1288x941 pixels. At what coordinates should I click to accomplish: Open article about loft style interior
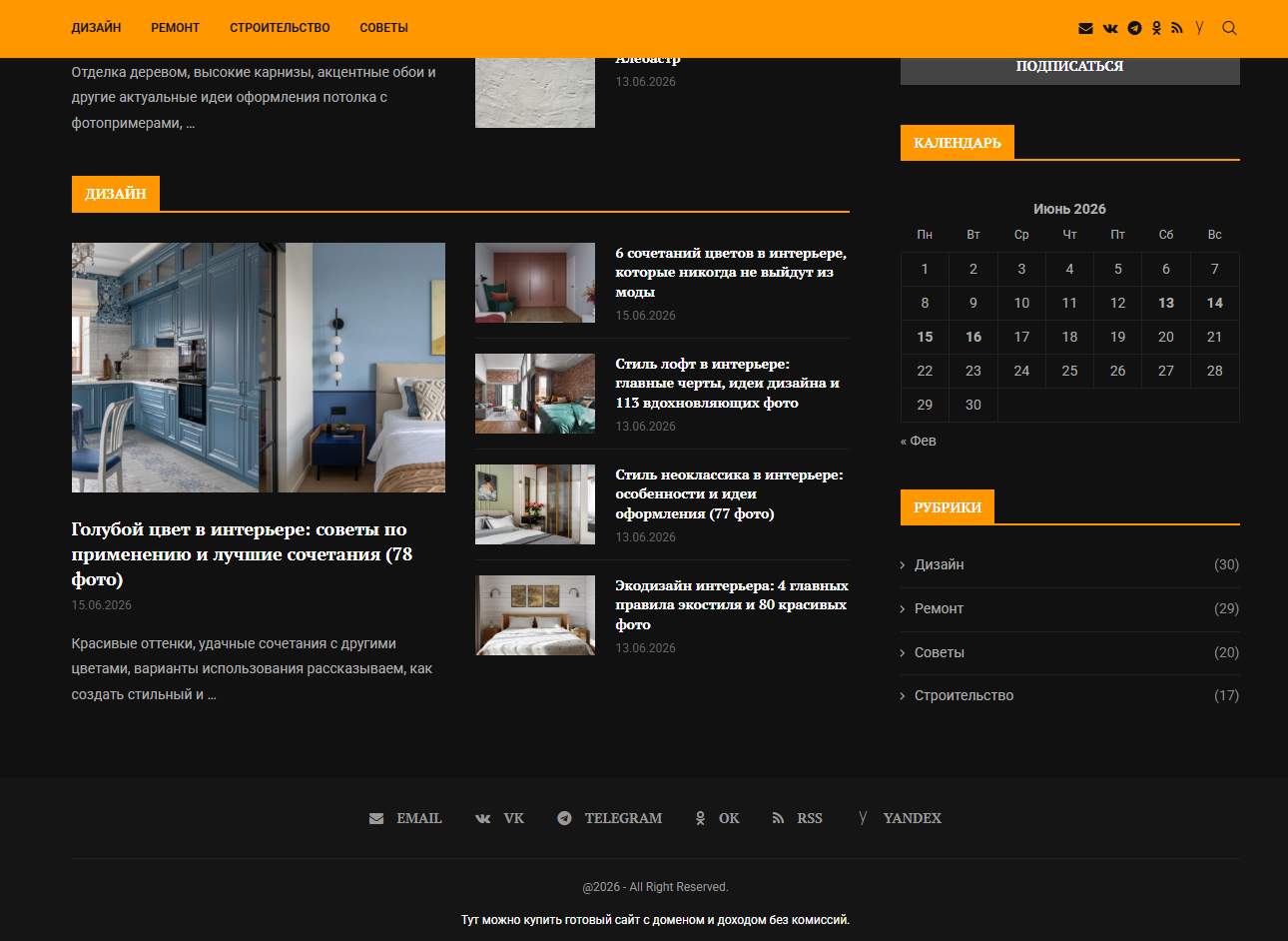point(727,384)
